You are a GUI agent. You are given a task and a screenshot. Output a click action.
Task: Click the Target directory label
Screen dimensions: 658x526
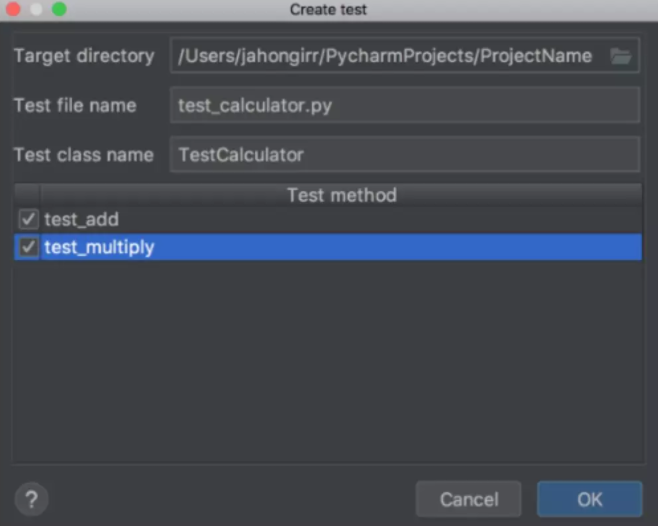click(84, 56)
